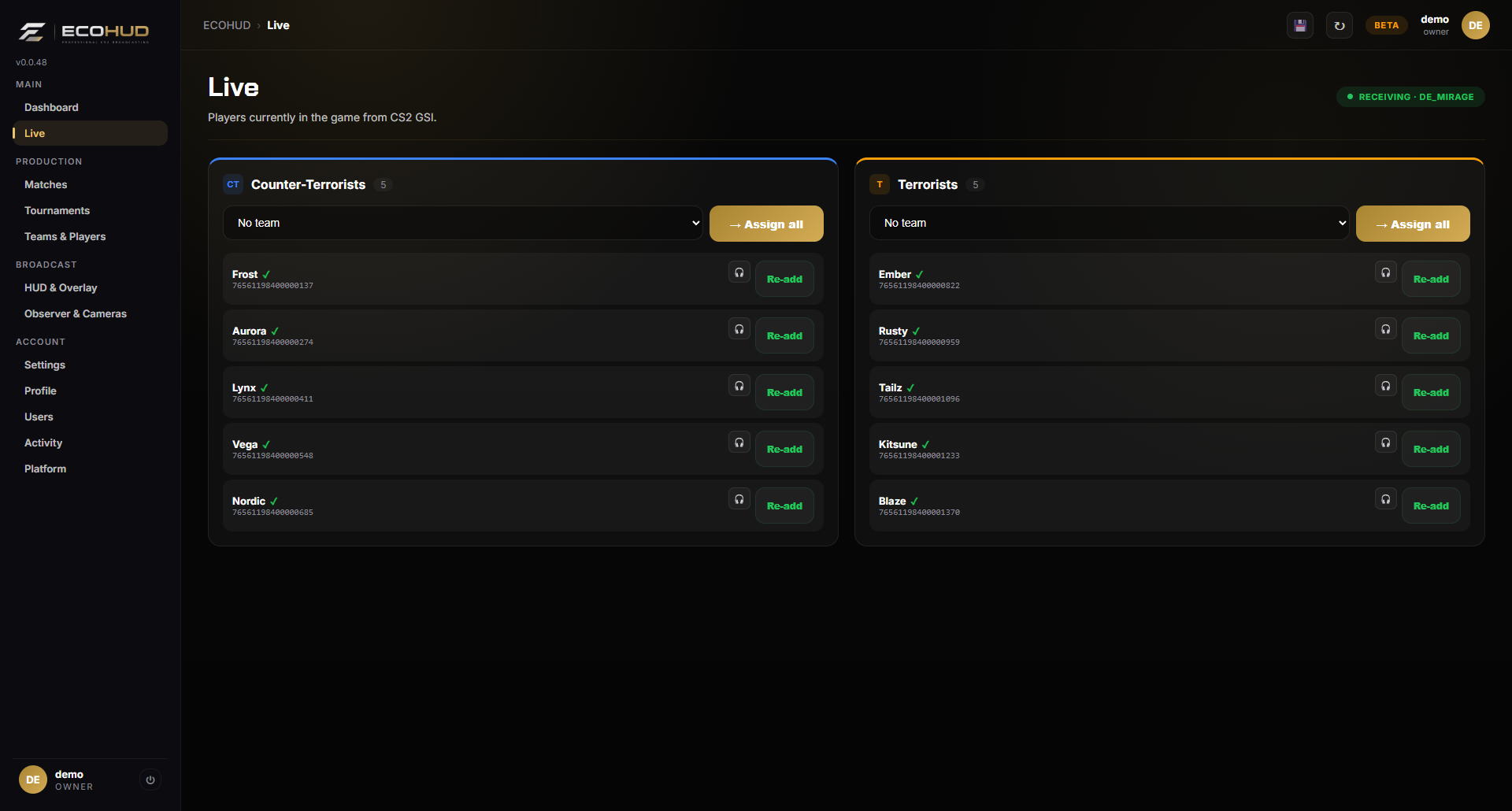1512x811 pixels.
Task: Assign all Counter-Terrorists to team
Action: point(766,224)
